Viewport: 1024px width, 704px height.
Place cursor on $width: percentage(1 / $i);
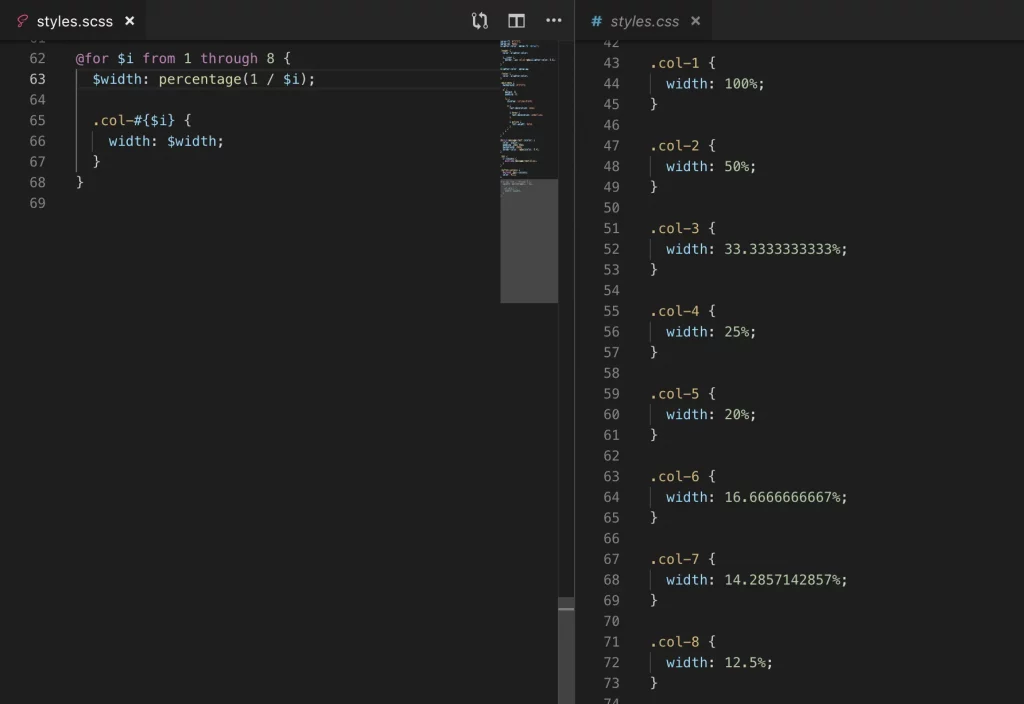[203, 79]
